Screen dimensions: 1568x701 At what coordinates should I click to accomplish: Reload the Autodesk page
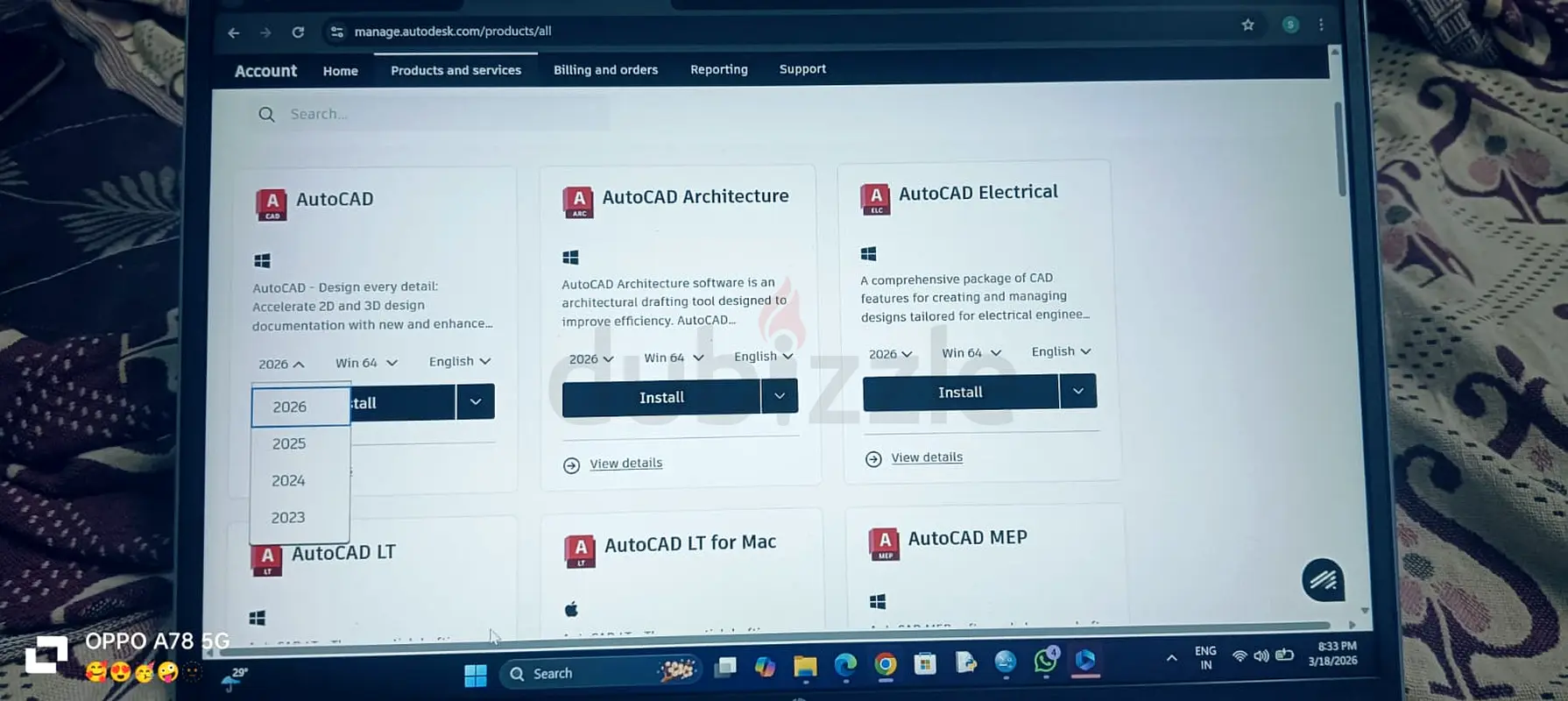(298, 32)
